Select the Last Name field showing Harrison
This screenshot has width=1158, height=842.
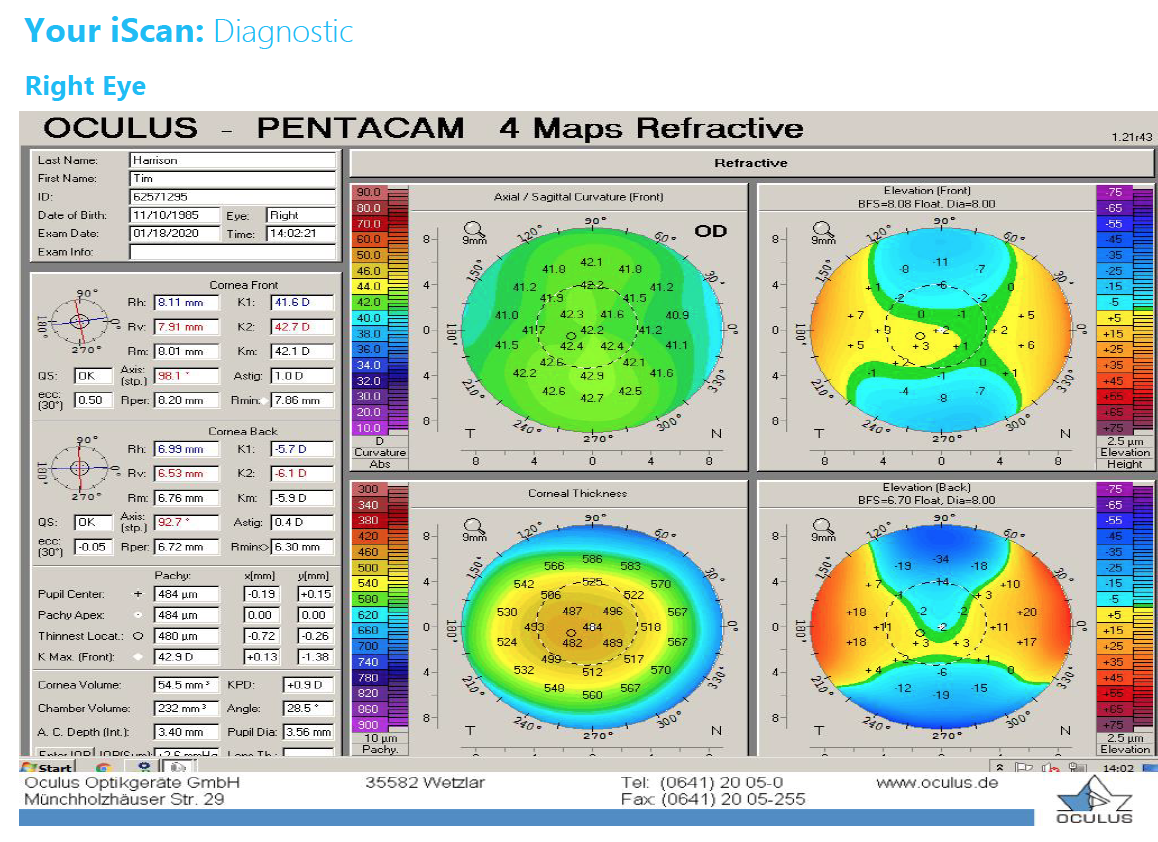[232, 160]
